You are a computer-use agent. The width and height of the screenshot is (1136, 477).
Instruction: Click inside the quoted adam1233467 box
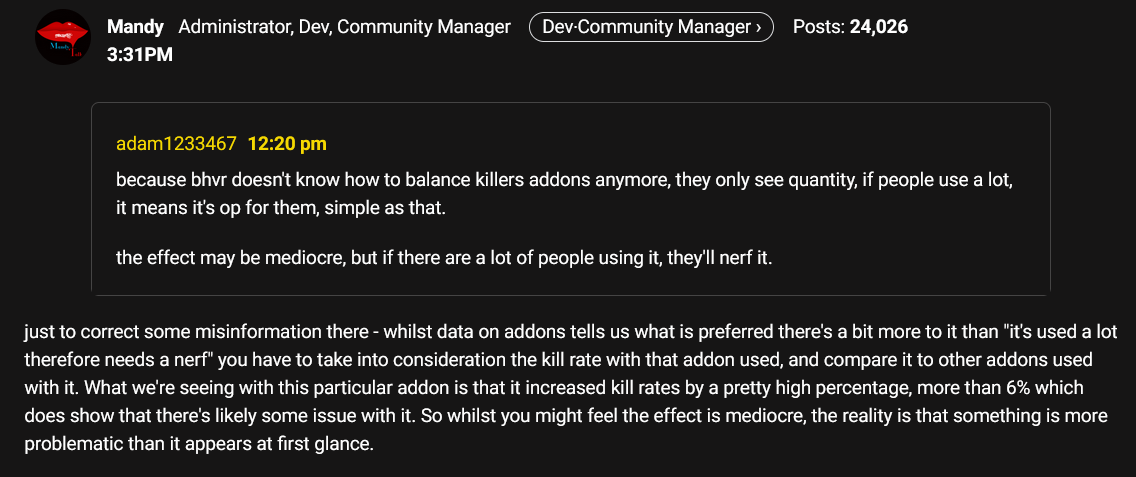tap(571, 199)
